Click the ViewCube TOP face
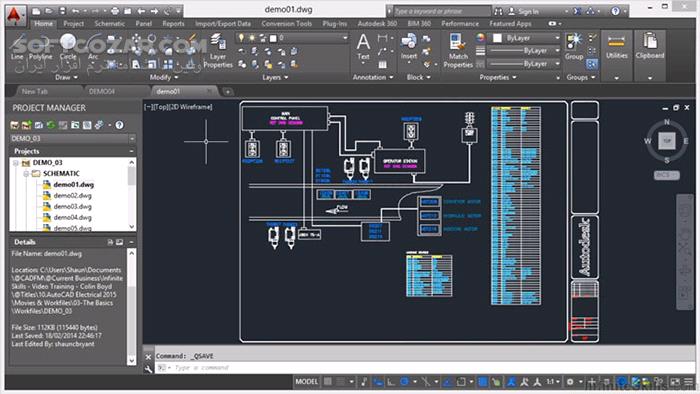This screenshot has width=700, height=394. tap(667, 141)
